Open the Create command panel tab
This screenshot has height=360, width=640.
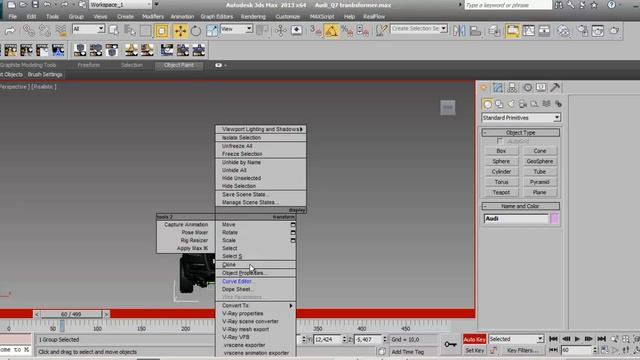pos(484,87)
